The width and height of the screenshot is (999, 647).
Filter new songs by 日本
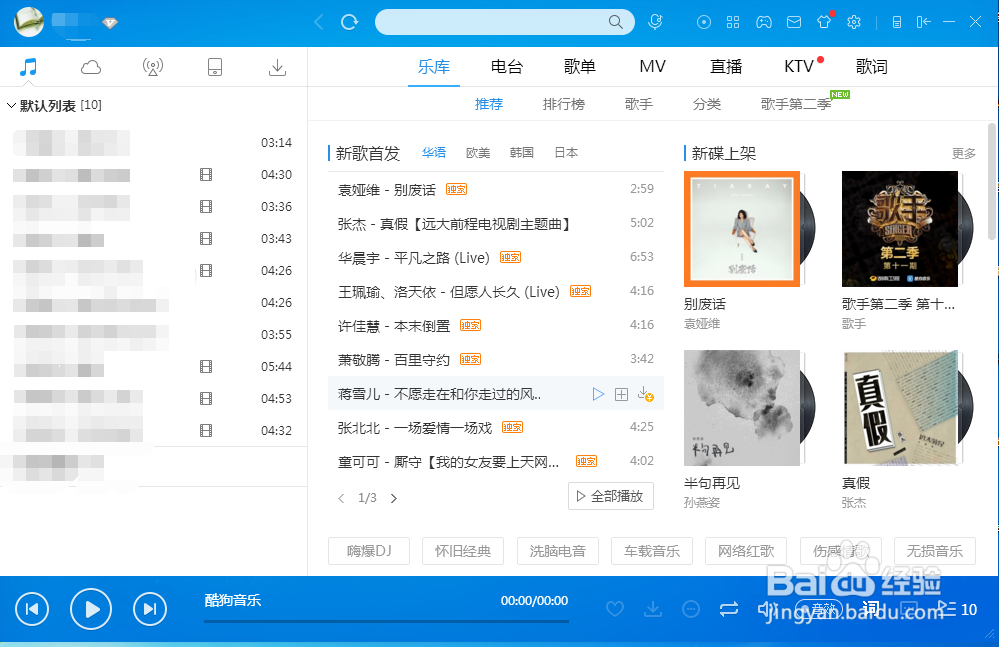566,153
